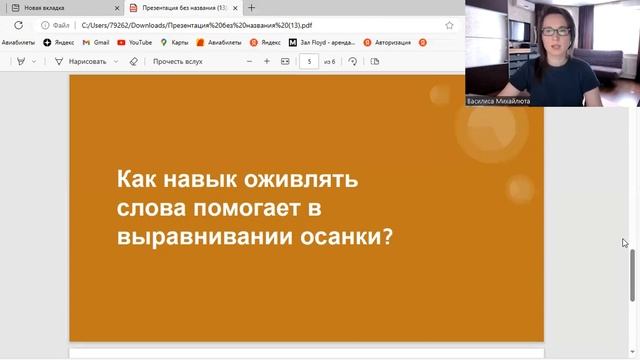This screenshot has width=640, height=360.
Task: Open the second Яндекс bookmark with red icon
Action: [265, 42]
